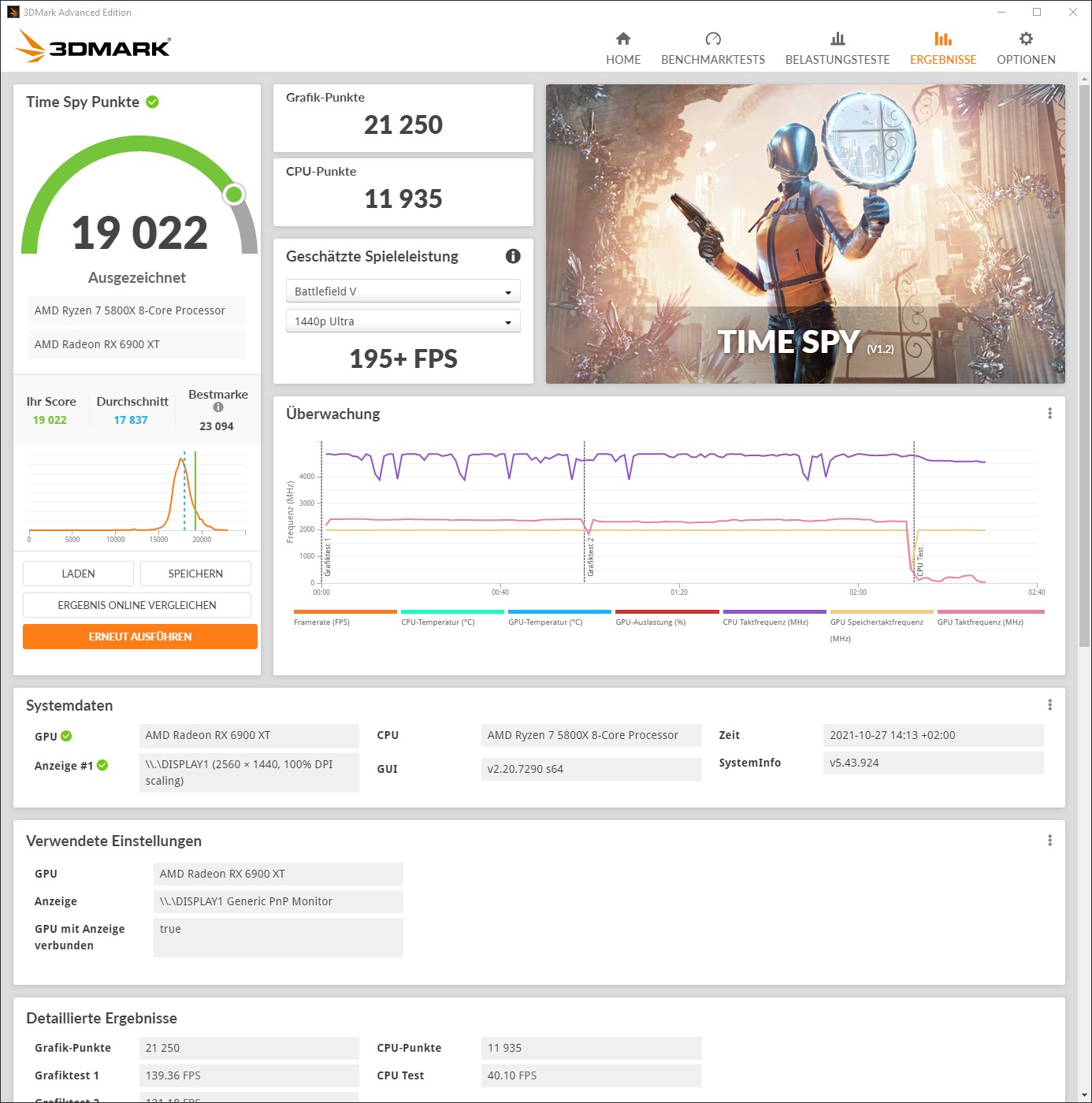Click the score distribution chart

pyautogui.click(x=137, y=496)
